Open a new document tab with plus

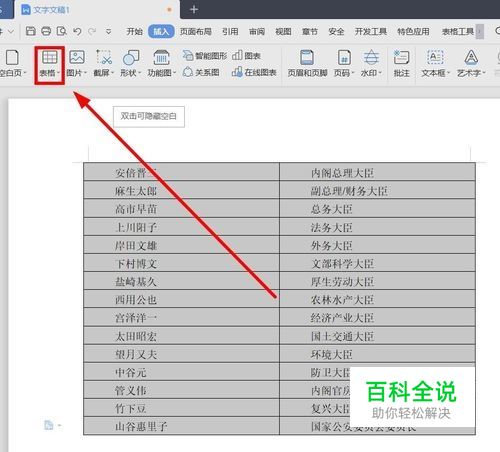(194, 9)
